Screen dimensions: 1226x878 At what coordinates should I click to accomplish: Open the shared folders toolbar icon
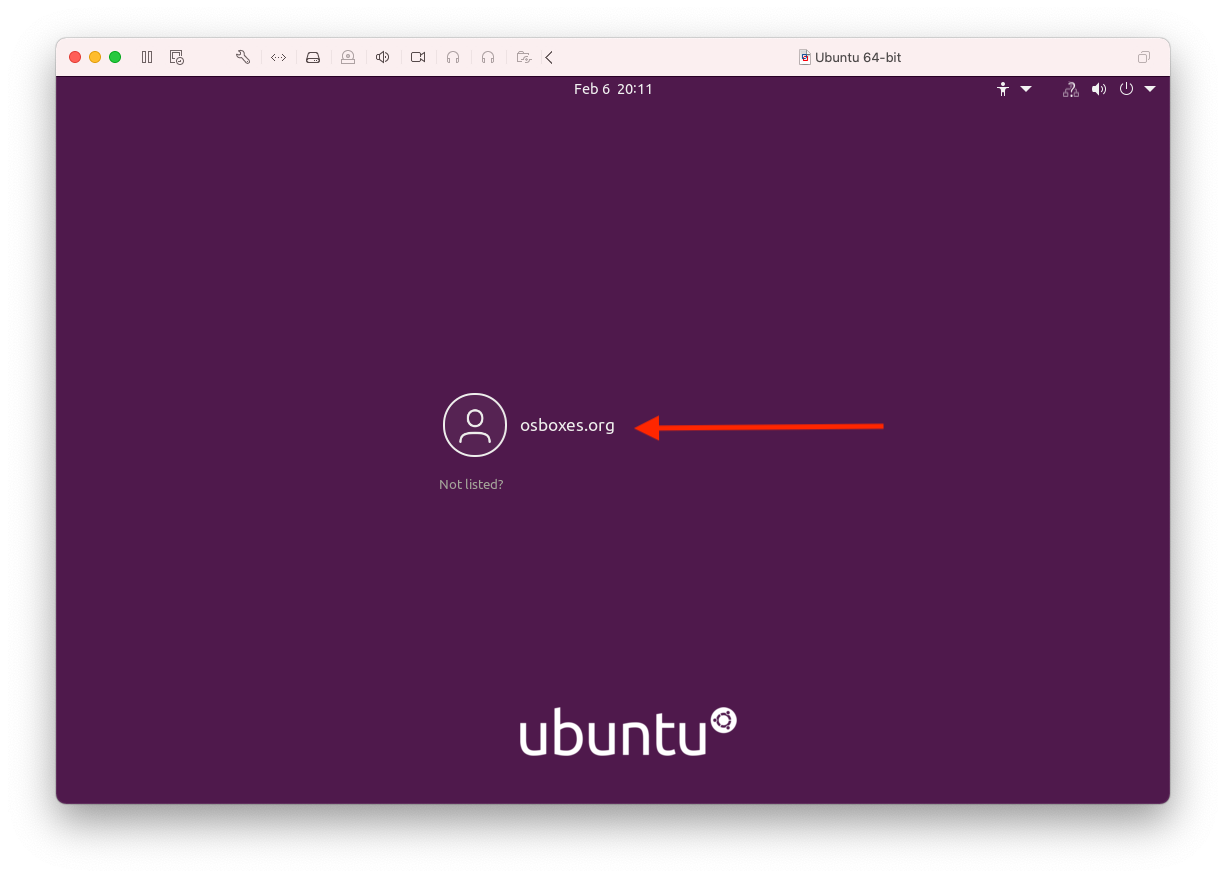(523, 57)
